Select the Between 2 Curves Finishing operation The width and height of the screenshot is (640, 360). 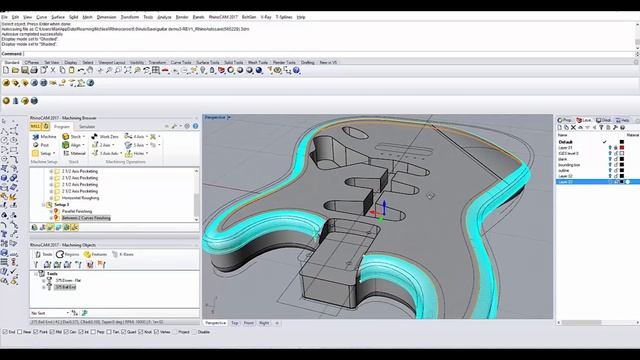pyautogui.click(x=86, y=218)
